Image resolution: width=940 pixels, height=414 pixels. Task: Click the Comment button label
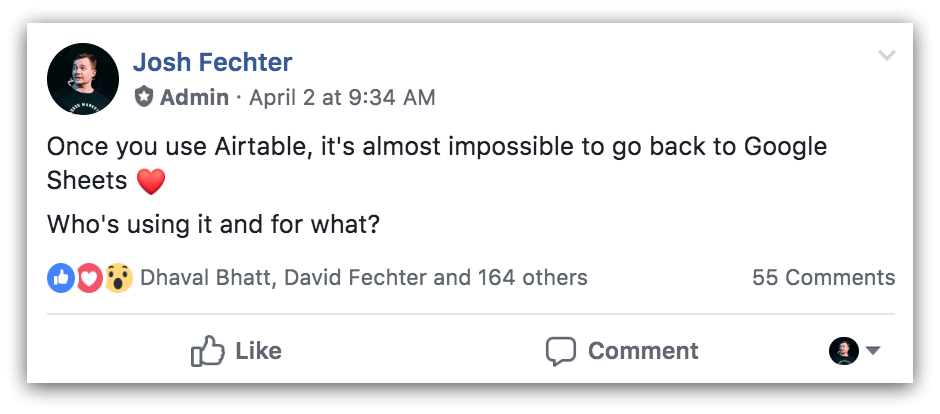(643, 351)
